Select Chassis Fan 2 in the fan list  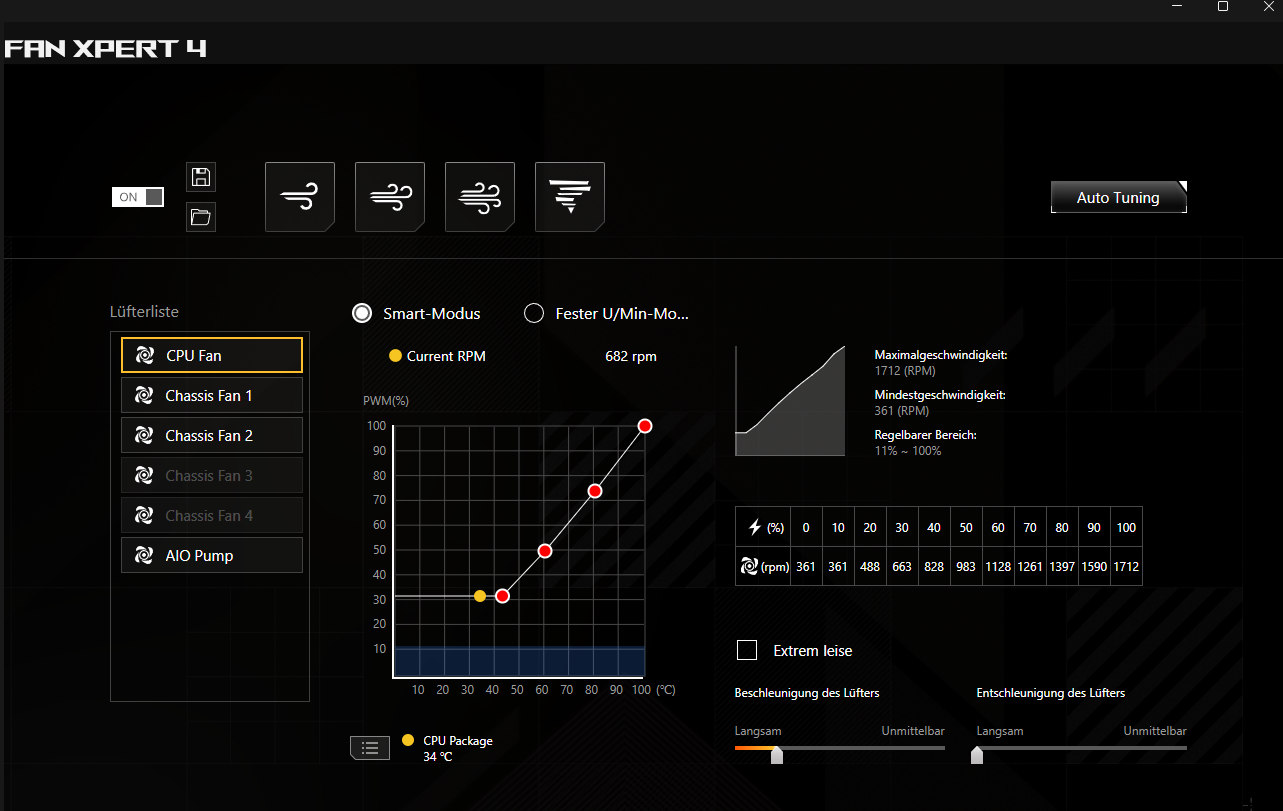211,434
